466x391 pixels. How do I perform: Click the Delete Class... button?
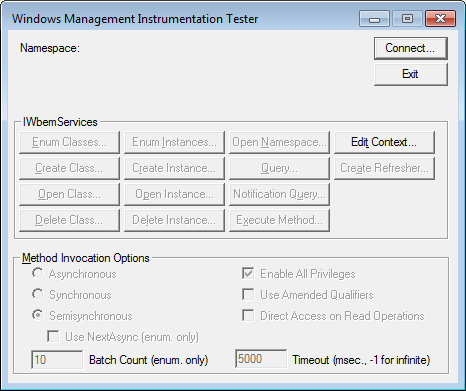[69, 220]
